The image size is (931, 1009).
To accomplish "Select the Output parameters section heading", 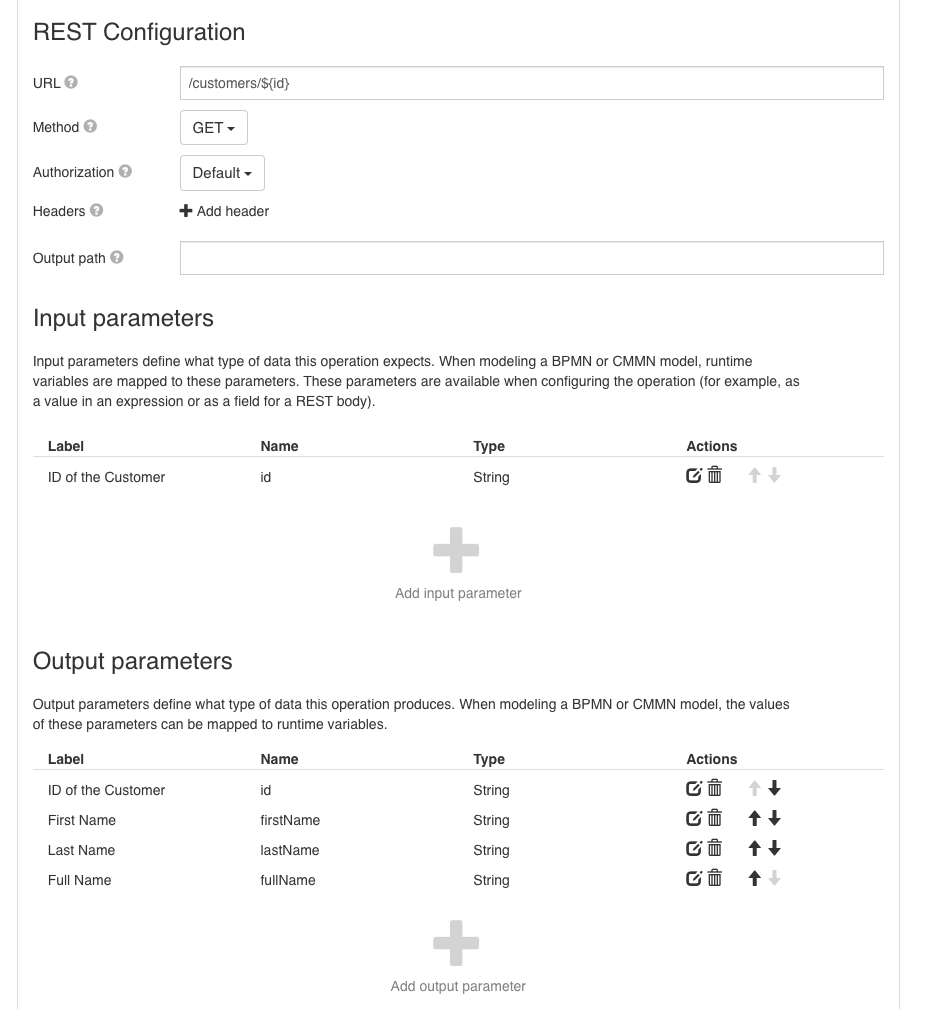I will click(x=134, y=661).
